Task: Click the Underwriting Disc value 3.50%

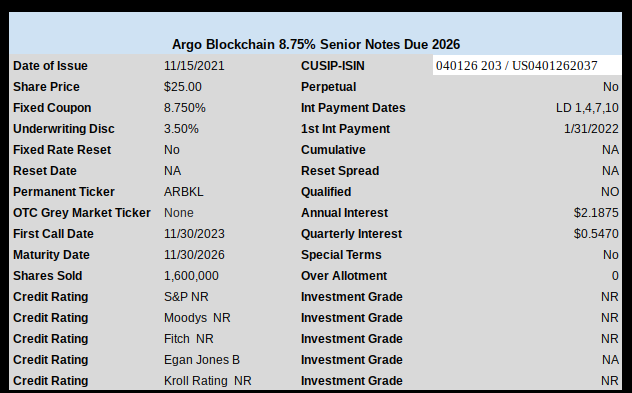Action: point(181,129)
